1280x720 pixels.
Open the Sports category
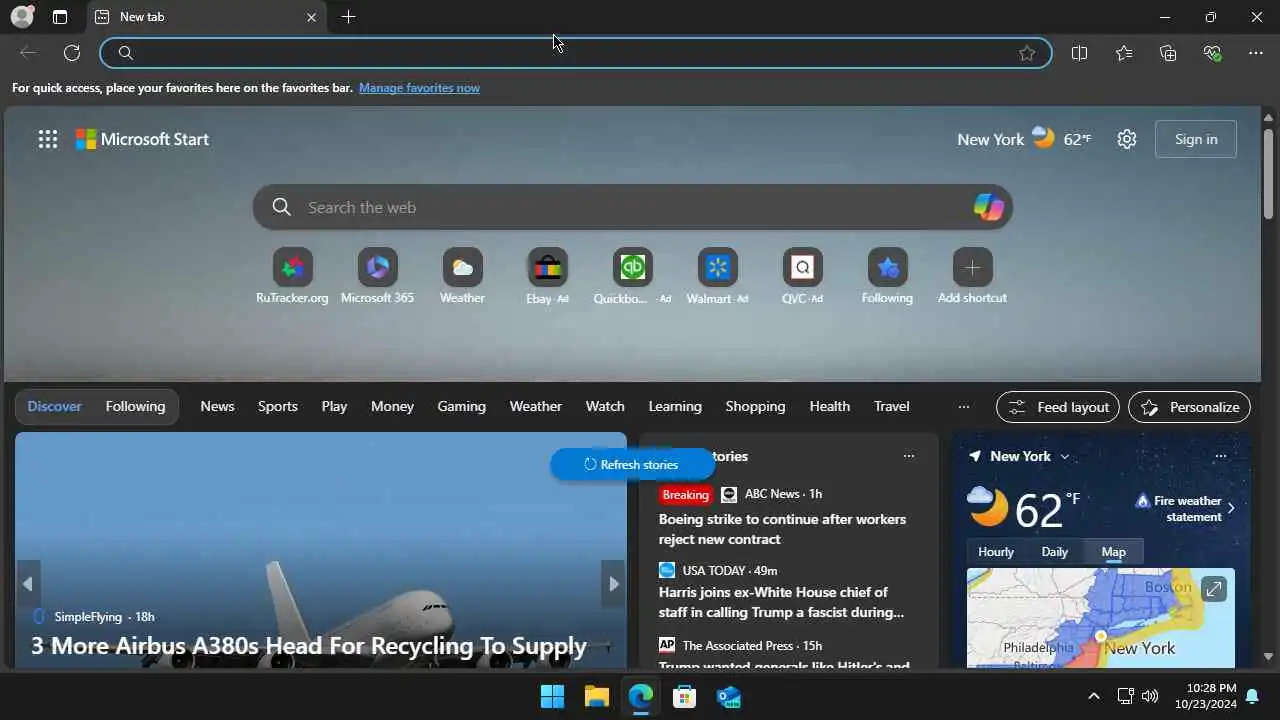tap(278, 406)
